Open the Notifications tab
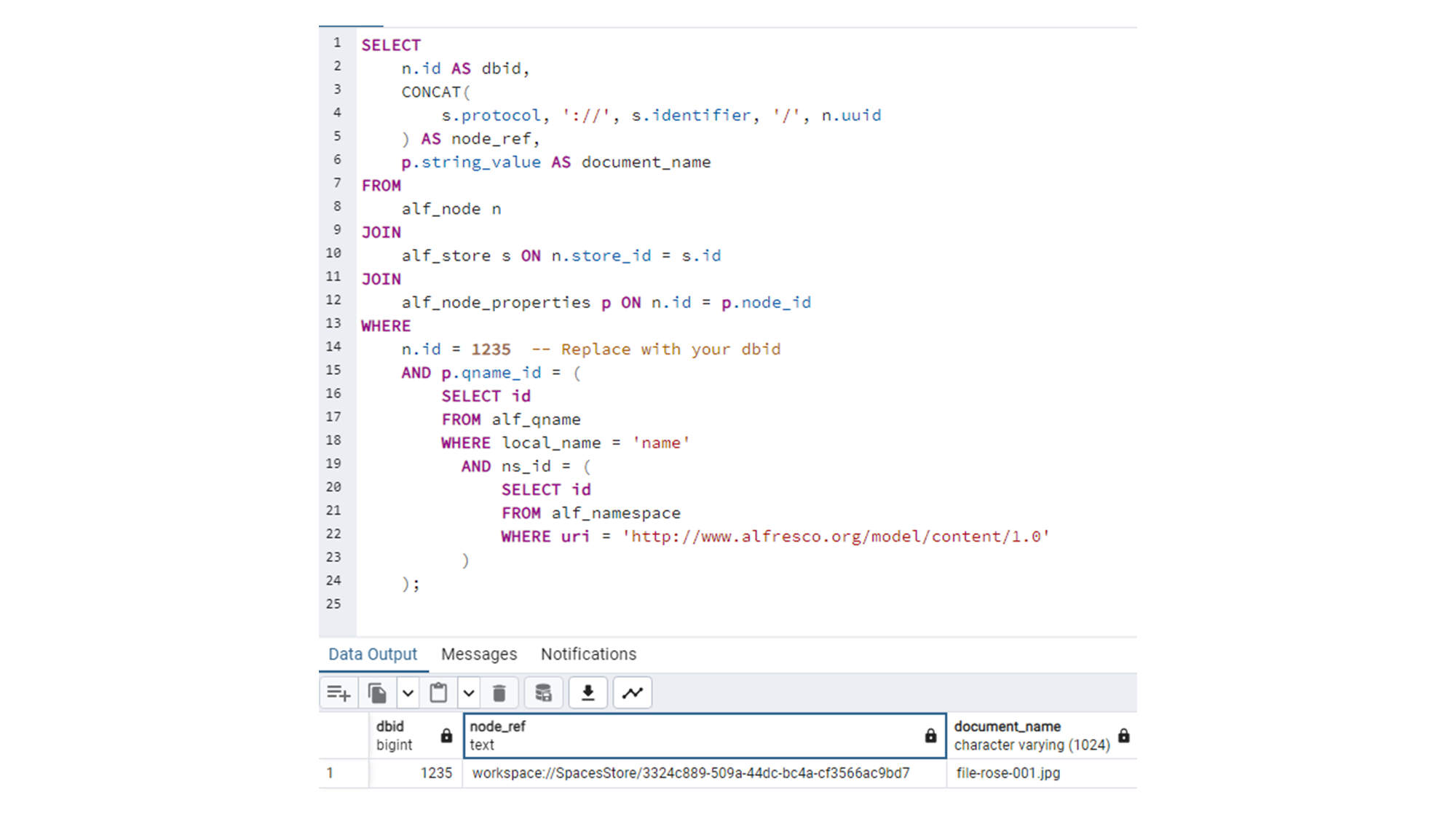The height and width of the screenshot is (819, 1456). coord(588,654)
